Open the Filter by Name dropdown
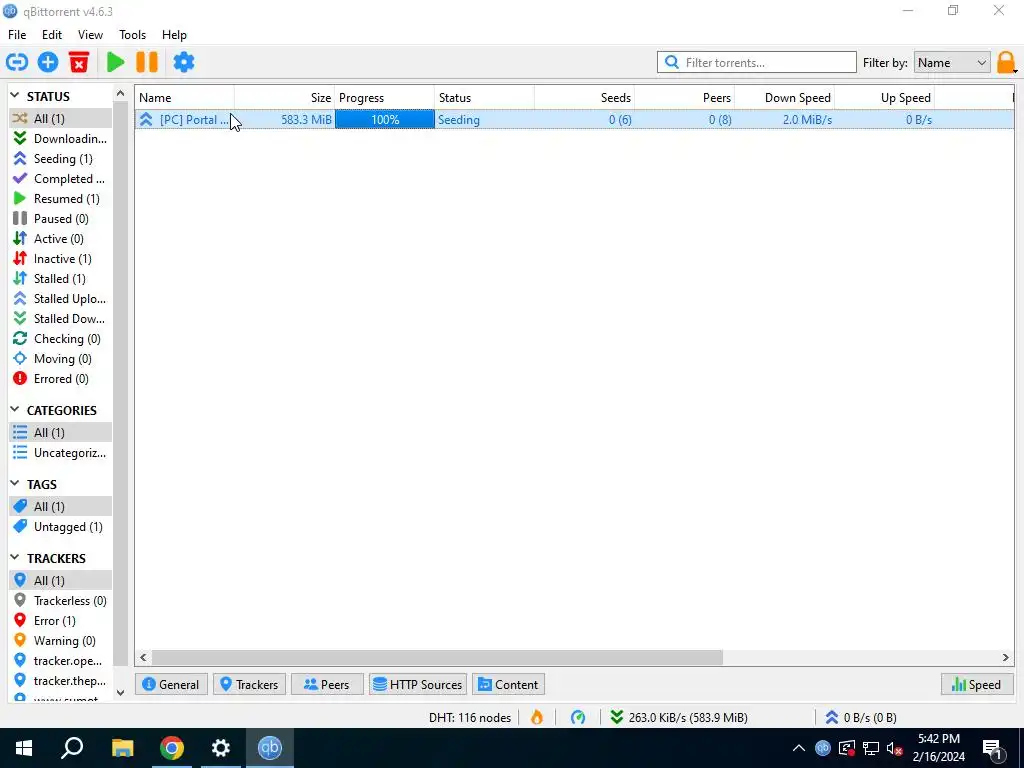The height and width of the screenshot is (768, 1024). coord(952,63)
